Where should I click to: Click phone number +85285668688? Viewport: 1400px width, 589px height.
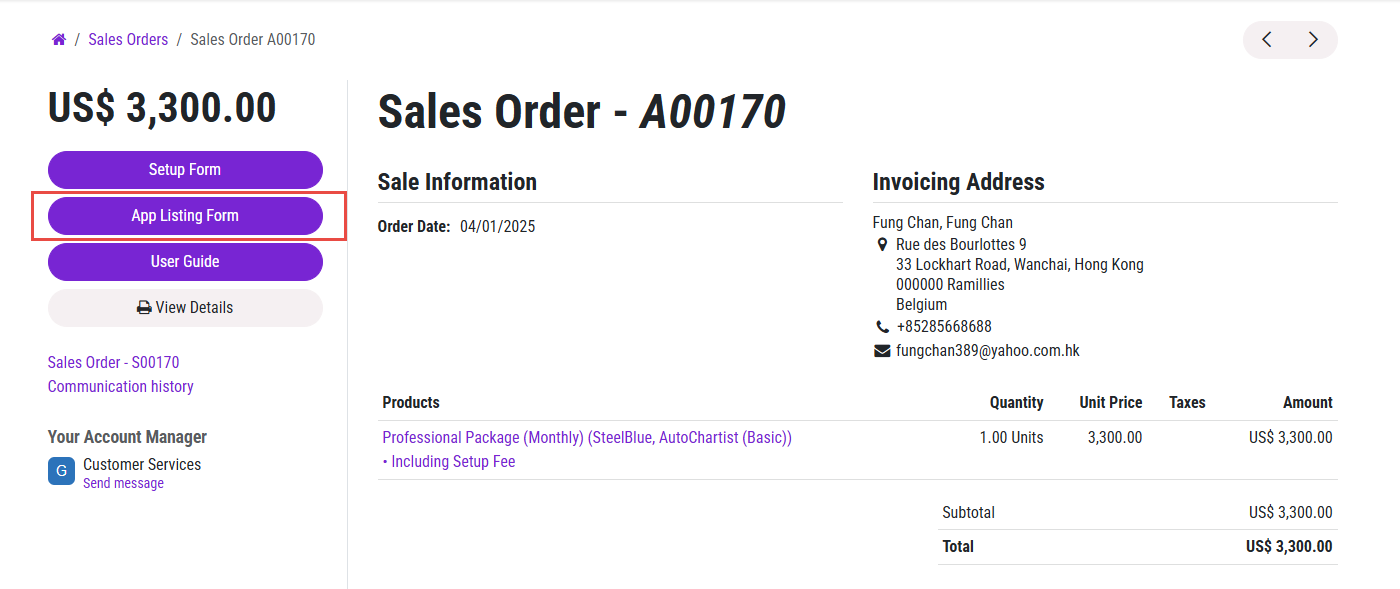pyautogui.click(x=944, y=327)
